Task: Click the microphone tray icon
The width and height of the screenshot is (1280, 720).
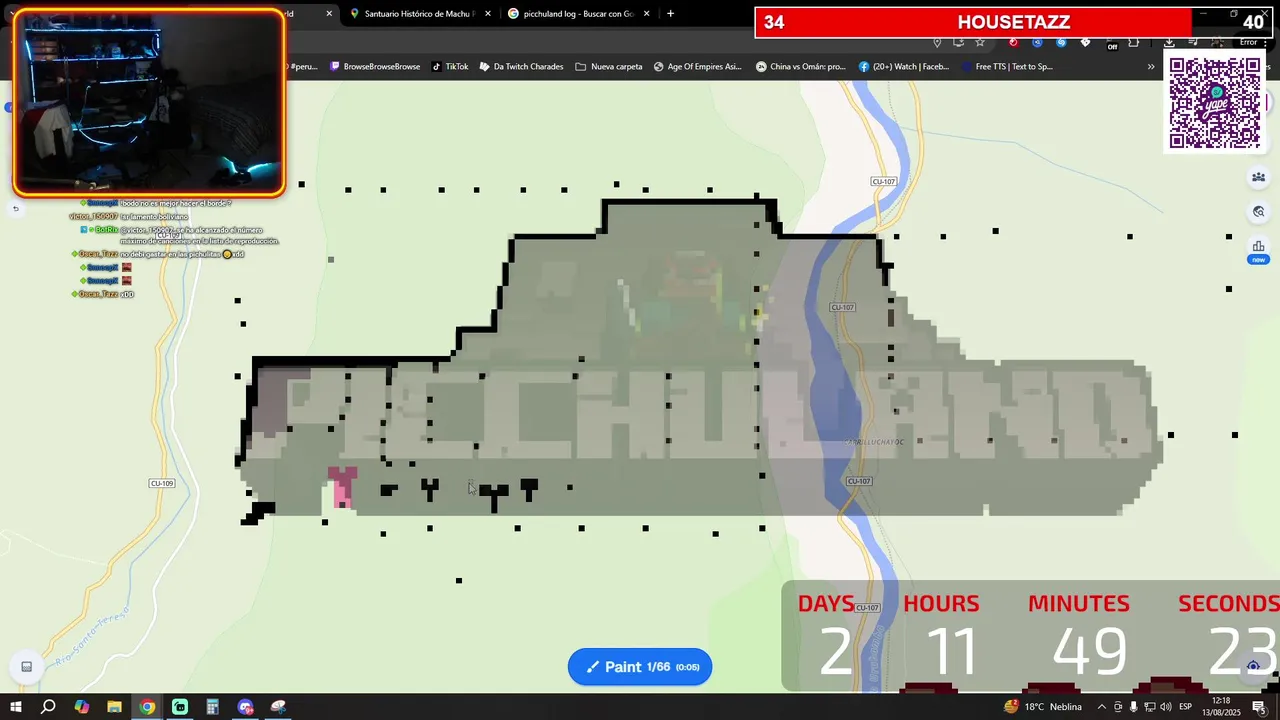Action: pos(1133,707)
